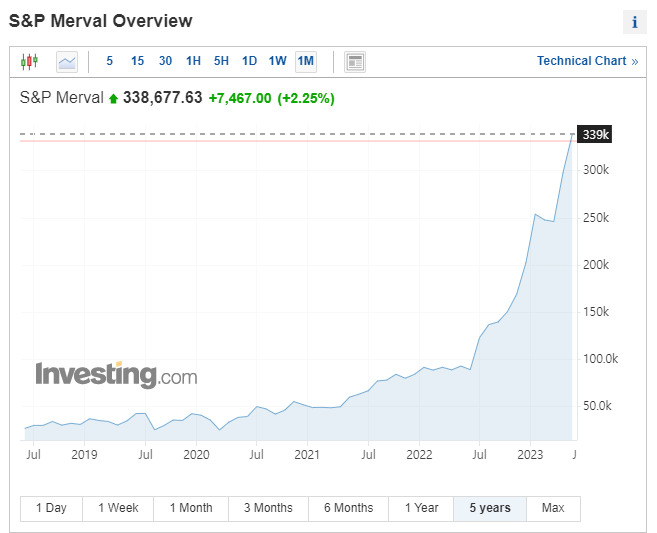Screen dimensions: 657x533
Task: Click the 300k axis label
Action: [596, 170]
